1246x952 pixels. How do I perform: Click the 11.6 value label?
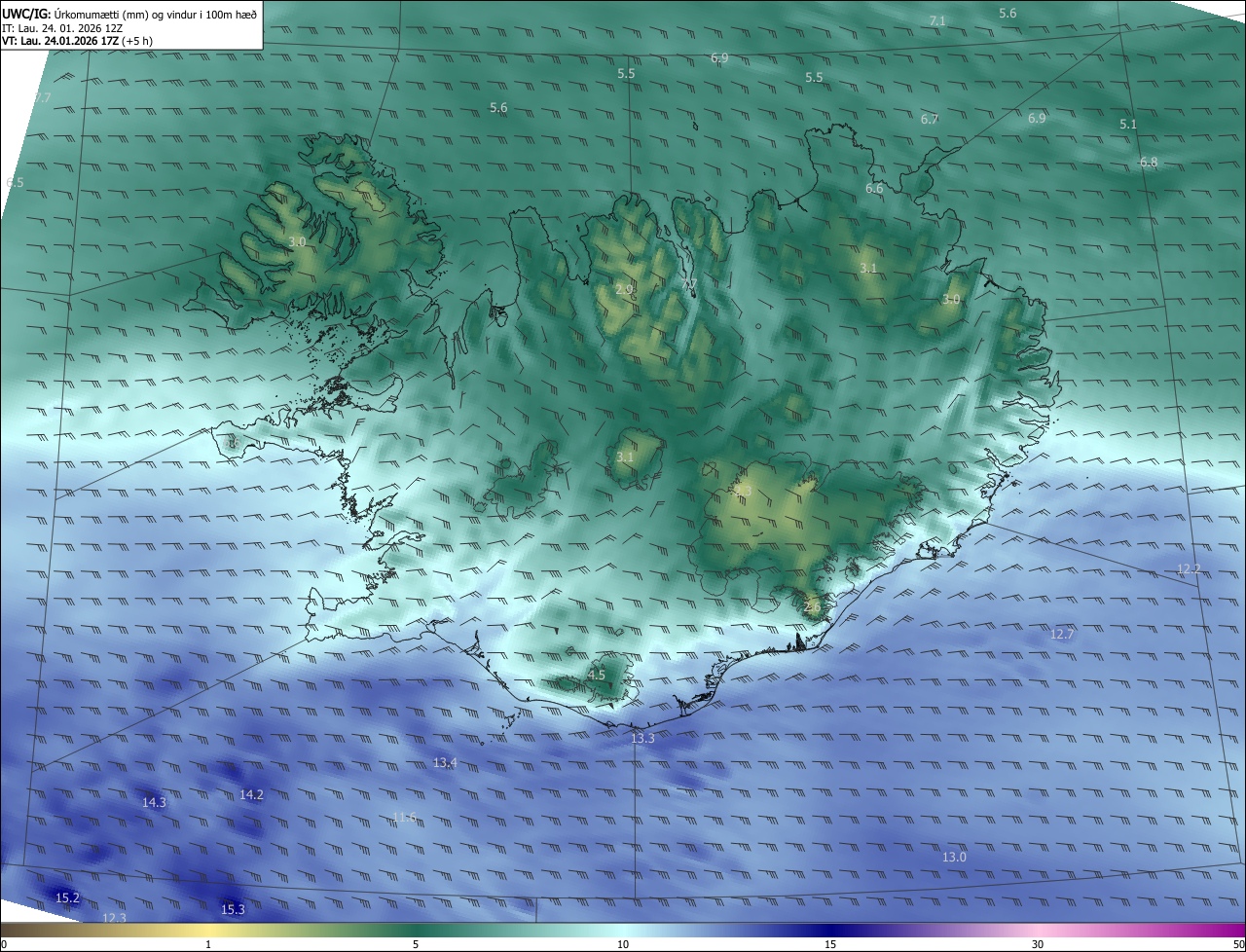(404, 818)
